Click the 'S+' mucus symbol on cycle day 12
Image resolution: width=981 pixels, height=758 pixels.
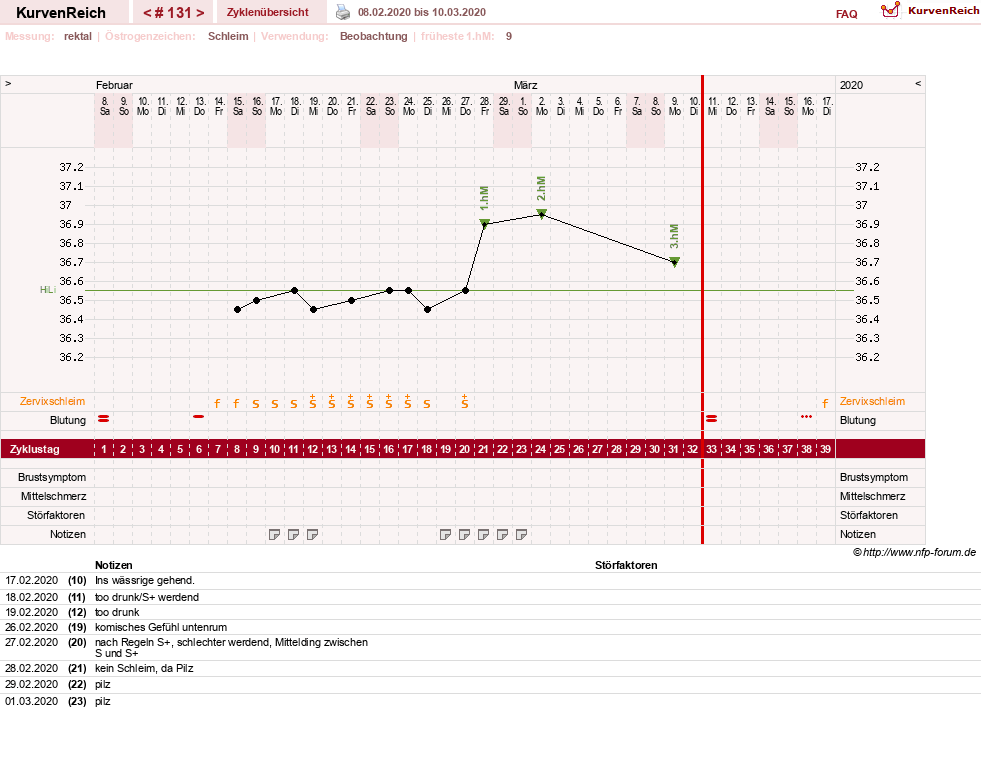point(313,402)
